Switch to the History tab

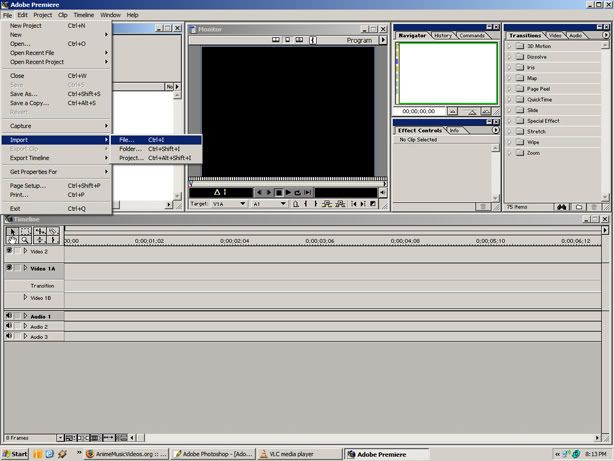coord(443,35)
